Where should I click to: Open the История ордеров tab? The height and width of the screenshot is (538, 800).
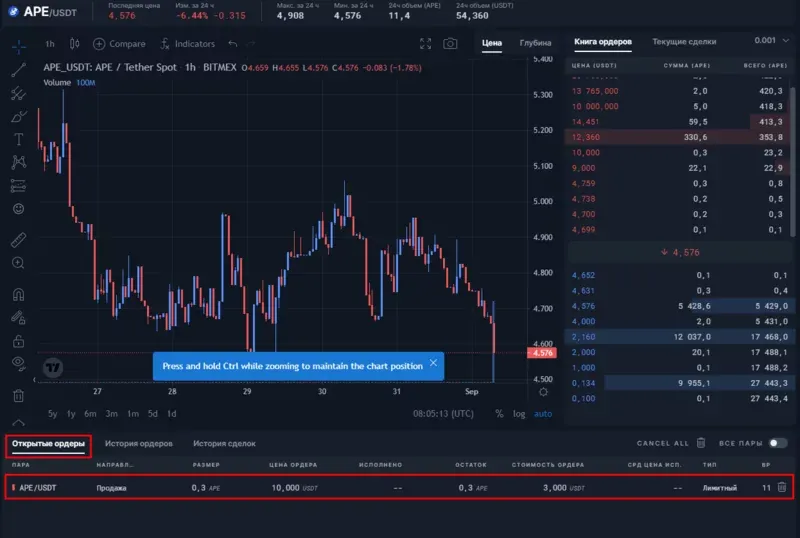point(139,444)
